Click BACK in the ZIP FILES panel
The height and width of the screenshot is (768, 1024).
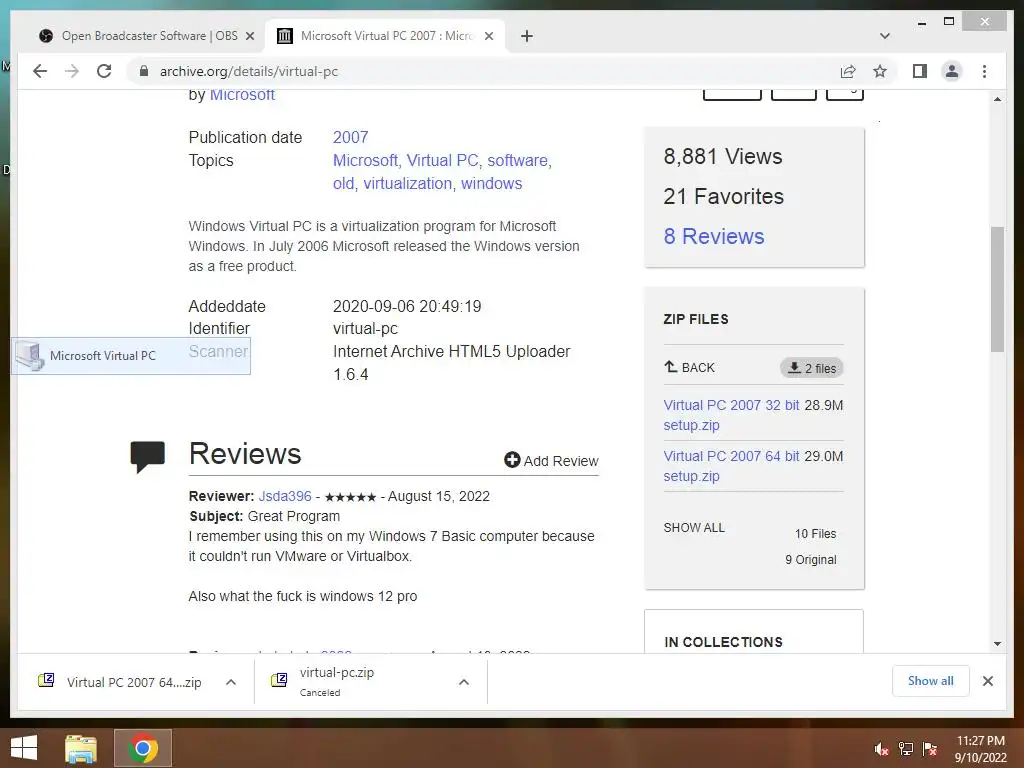pos(690,368)
